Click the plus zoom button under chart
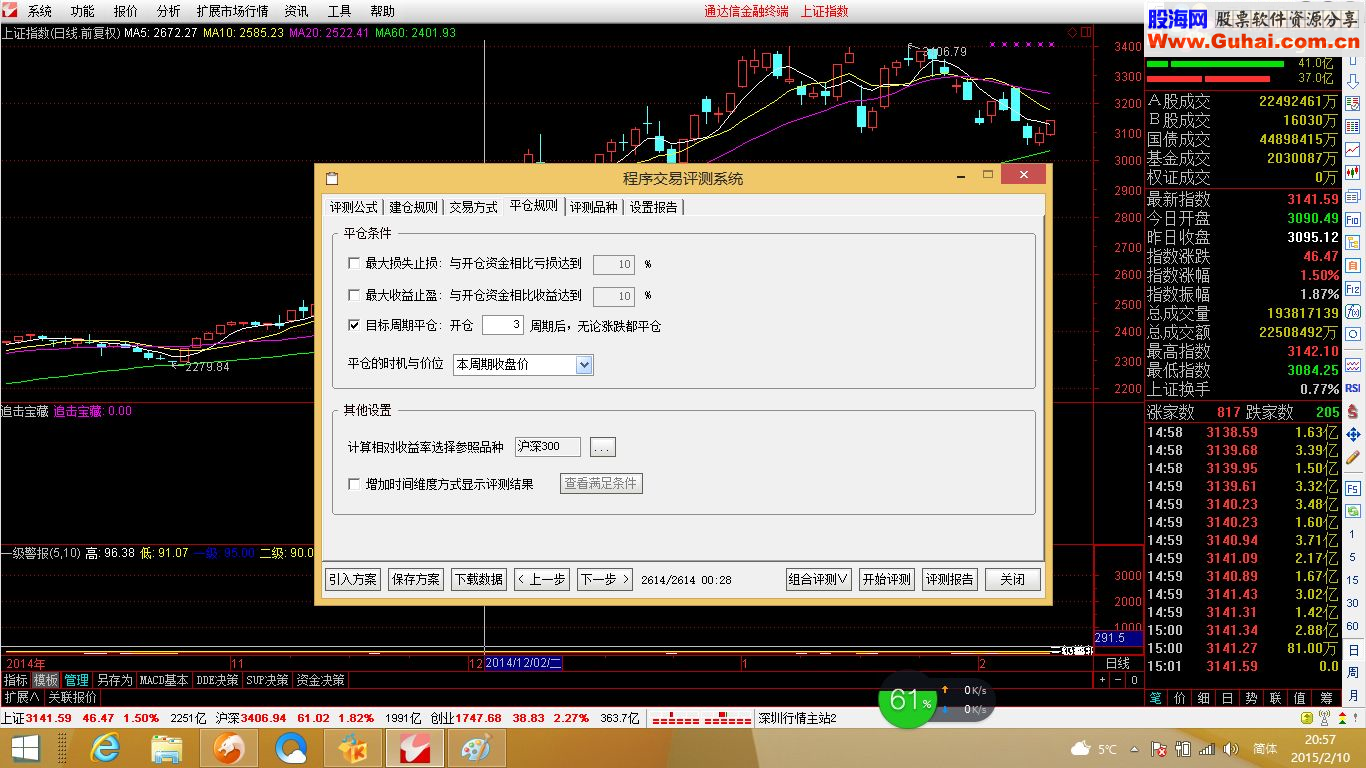Screen dimensions: 1366x768 (x=1102, y=680)
